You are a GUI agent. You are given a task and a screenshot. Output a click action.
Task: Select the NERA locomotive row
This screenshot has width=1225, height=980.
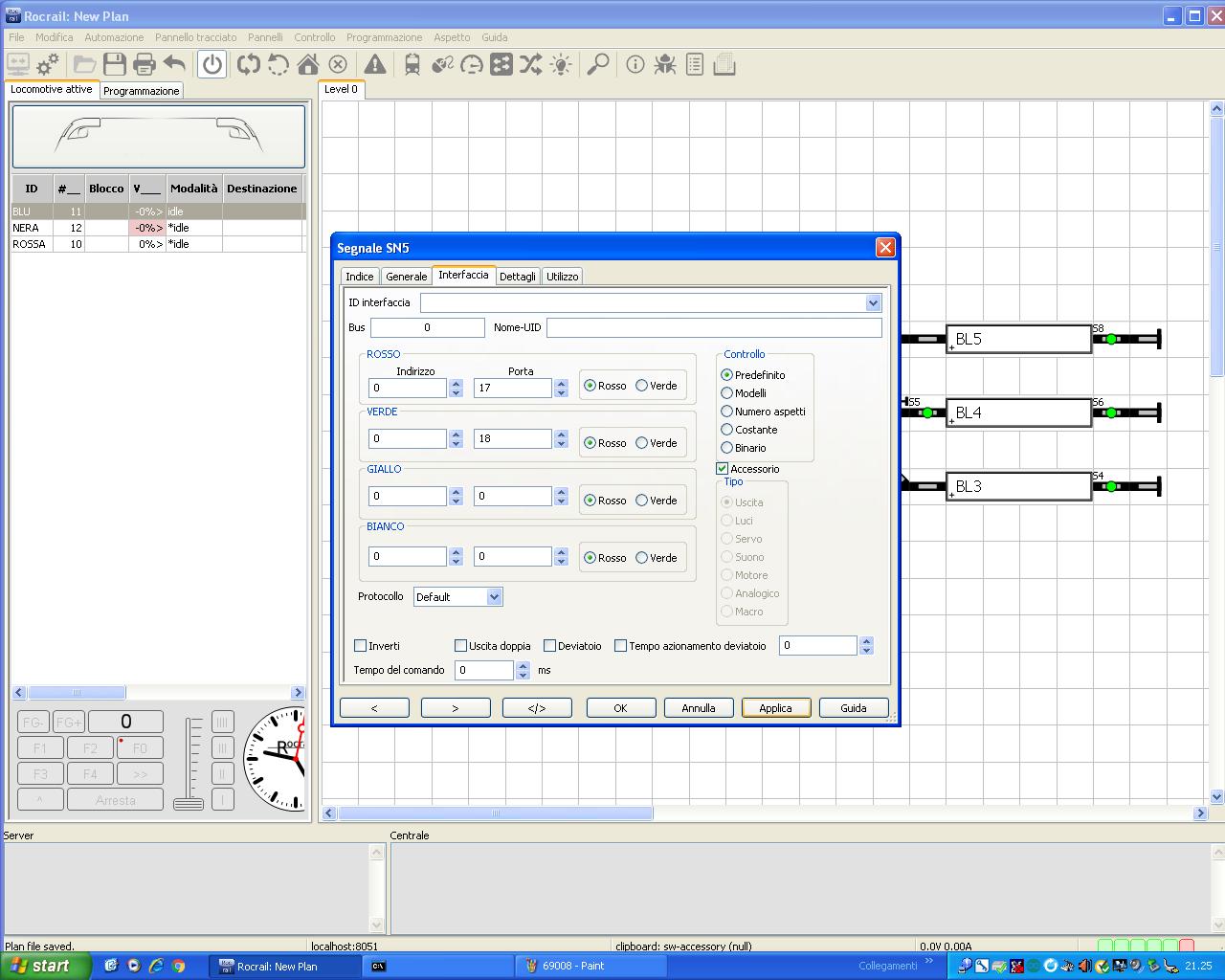(x=158, y=228)
